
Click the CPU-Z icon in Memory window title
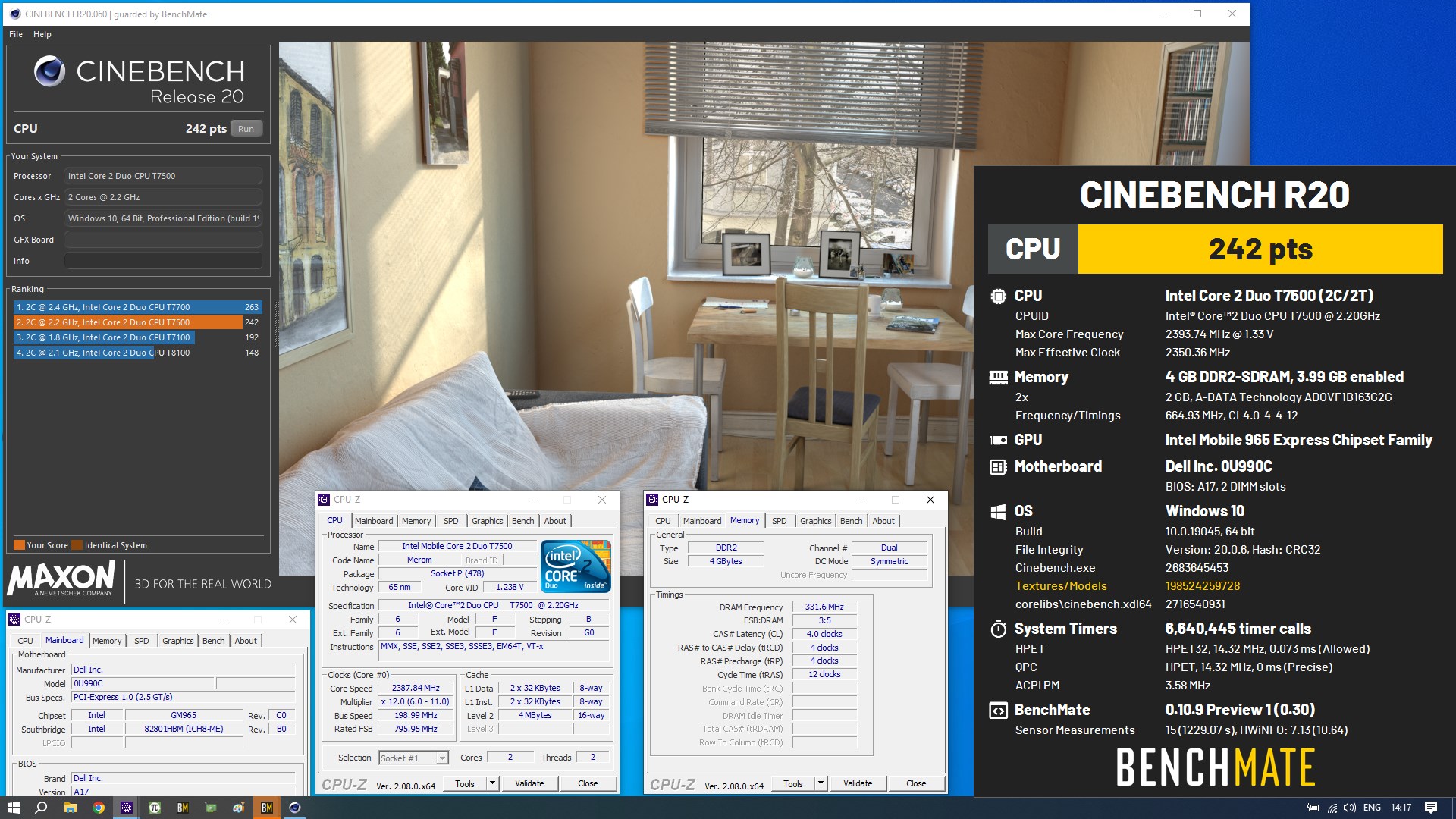pos(652,500)
